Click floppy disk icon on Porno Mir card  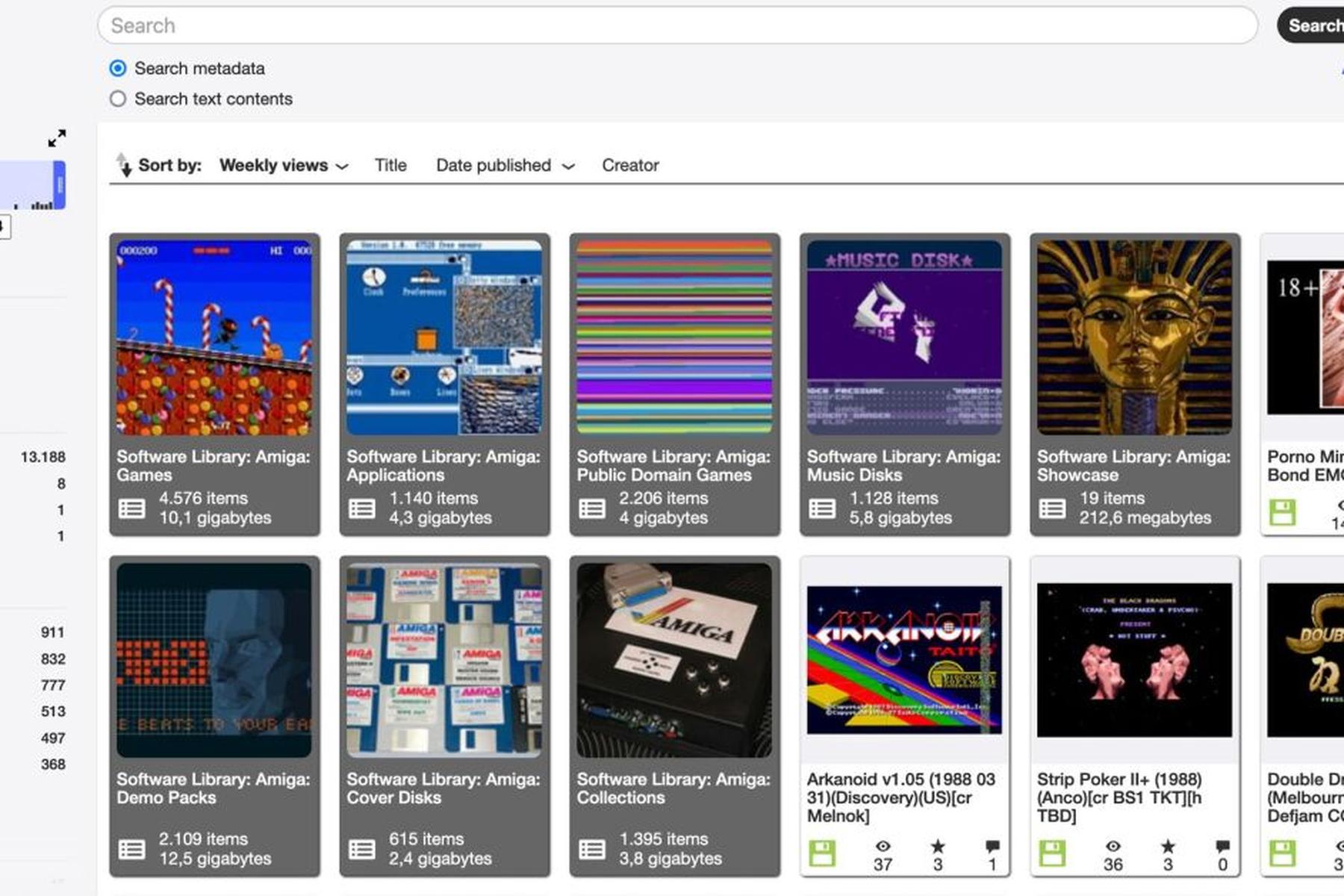click(x=1282, y=513)
